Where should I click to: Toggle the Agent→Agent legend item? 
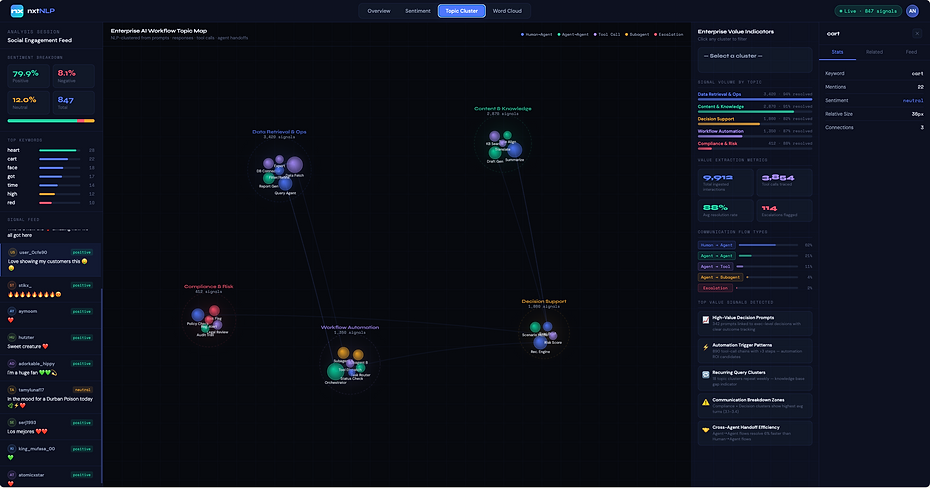[x=573, y=34]
